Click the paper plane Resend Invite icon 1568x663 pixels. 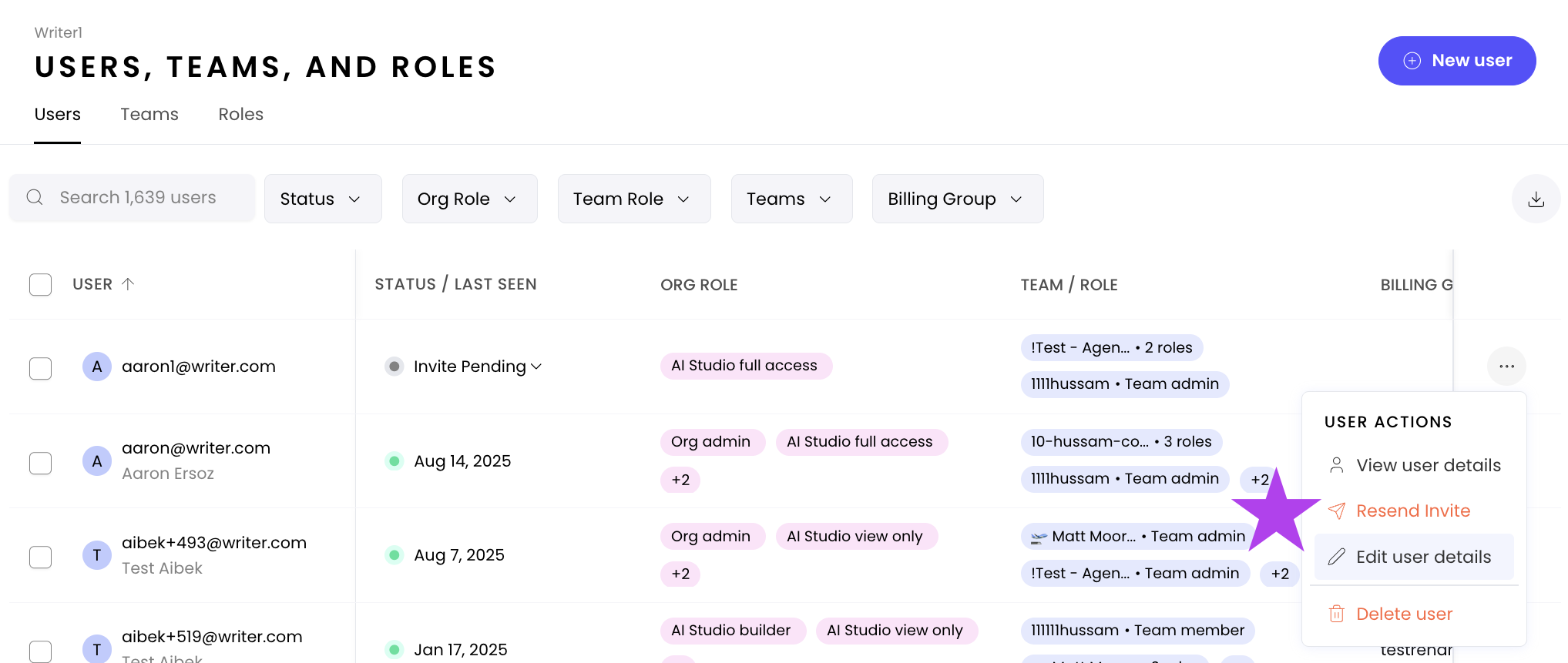click(1337, 511)
